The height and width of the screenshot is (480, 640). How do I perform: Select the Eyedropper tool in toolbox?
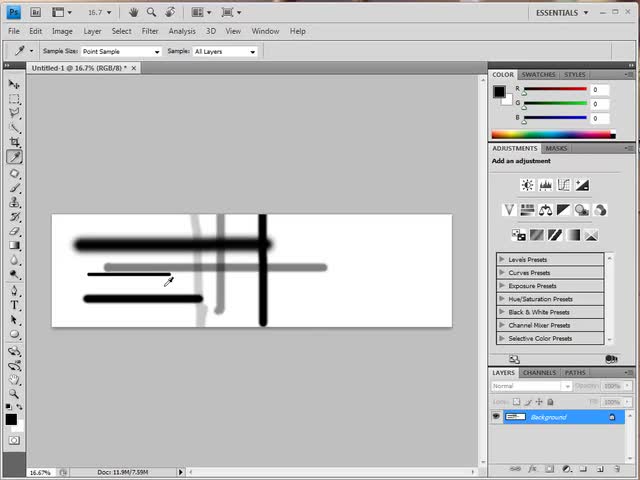click(14, 157)
